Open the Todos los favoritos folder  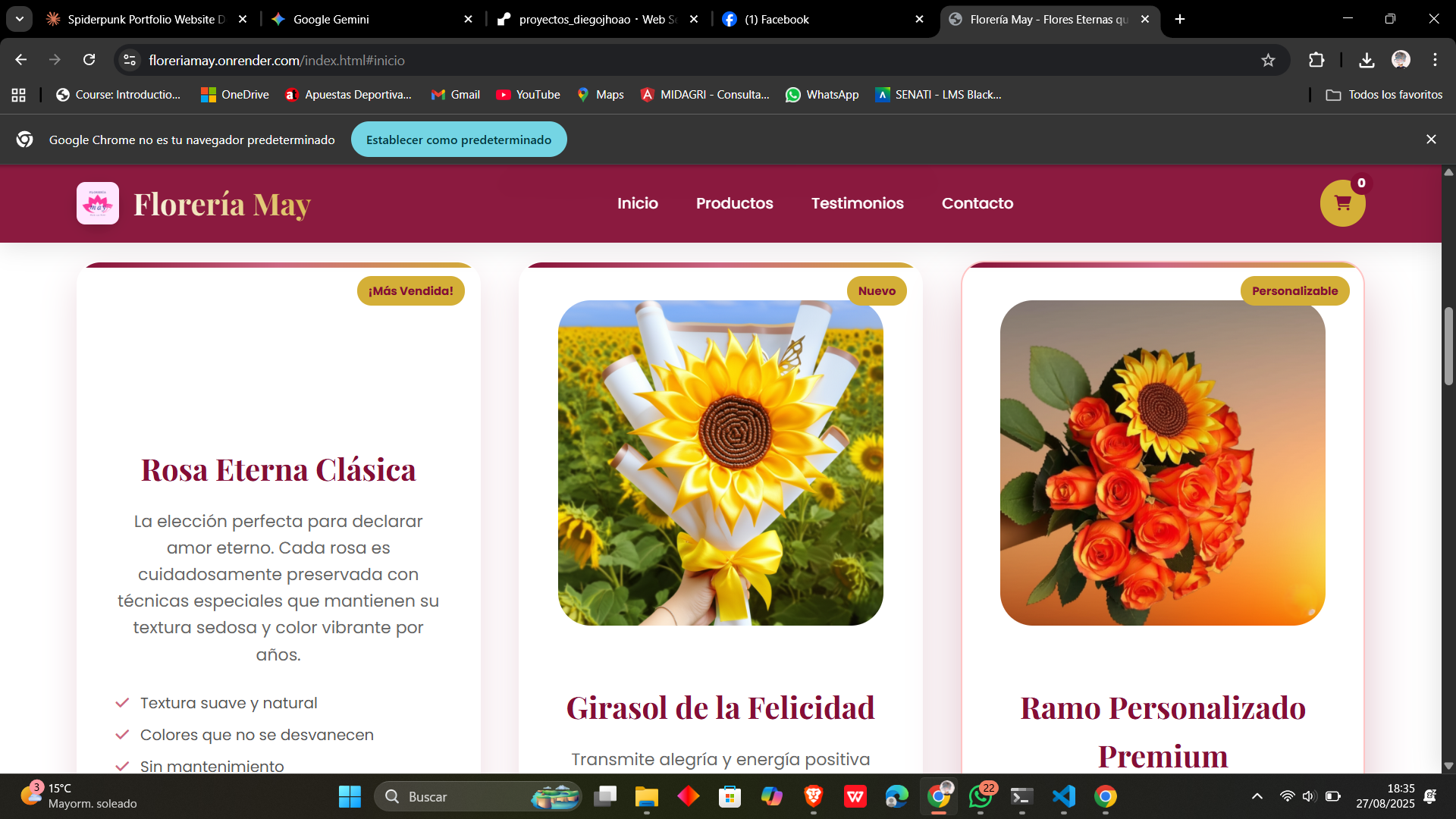point(1384,95)
